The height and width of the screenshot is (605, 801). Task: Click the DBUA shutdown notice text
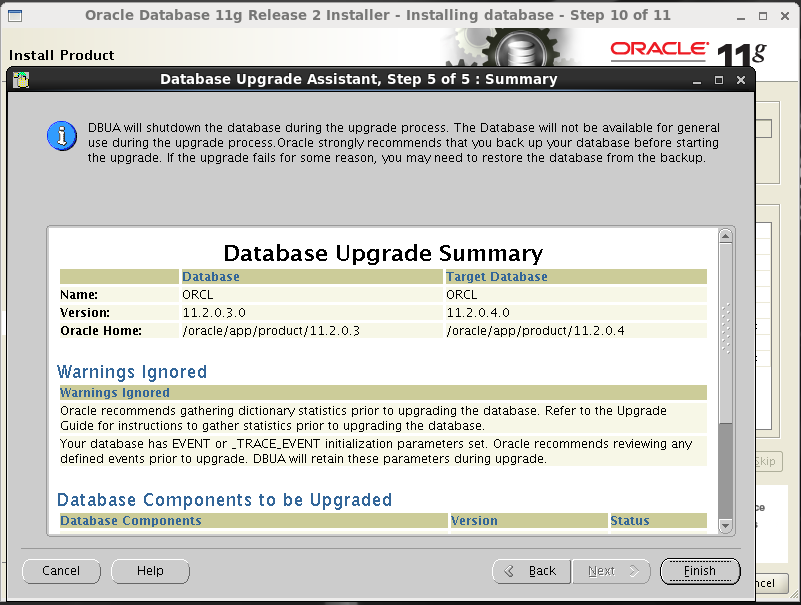click(404, 143)
